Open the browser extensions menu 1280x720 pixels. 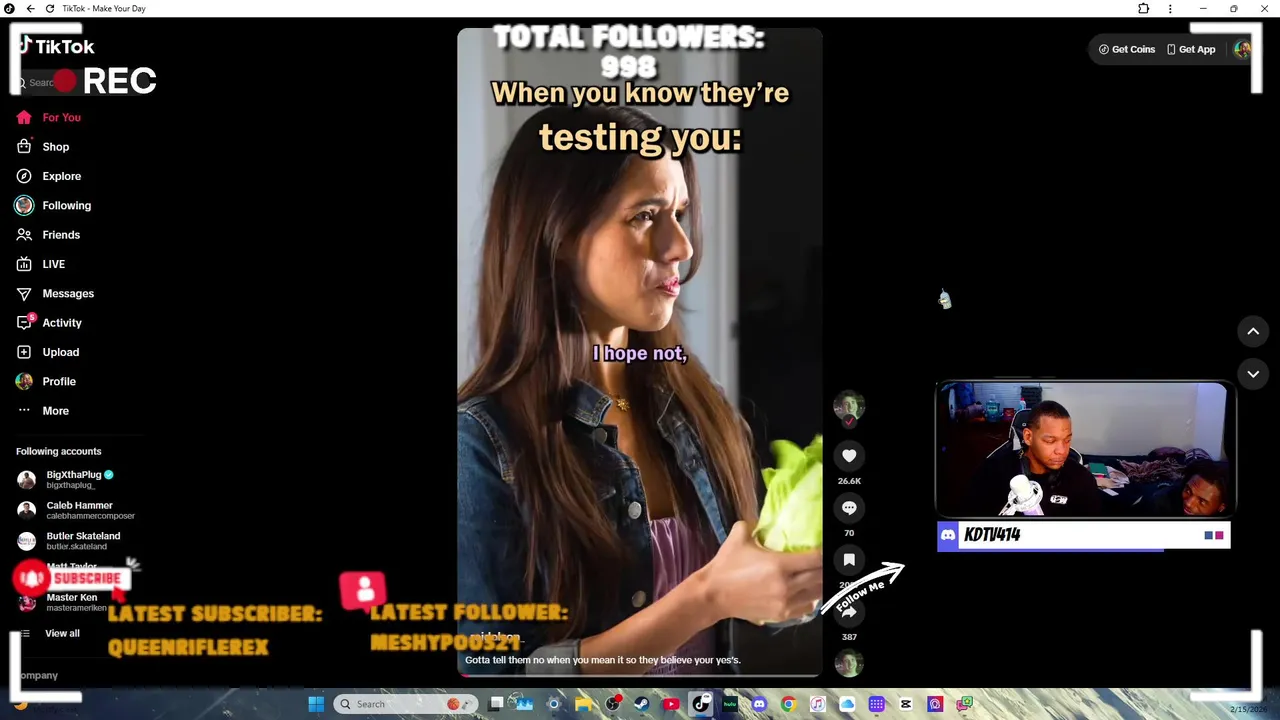click(x=1143, y=9)
